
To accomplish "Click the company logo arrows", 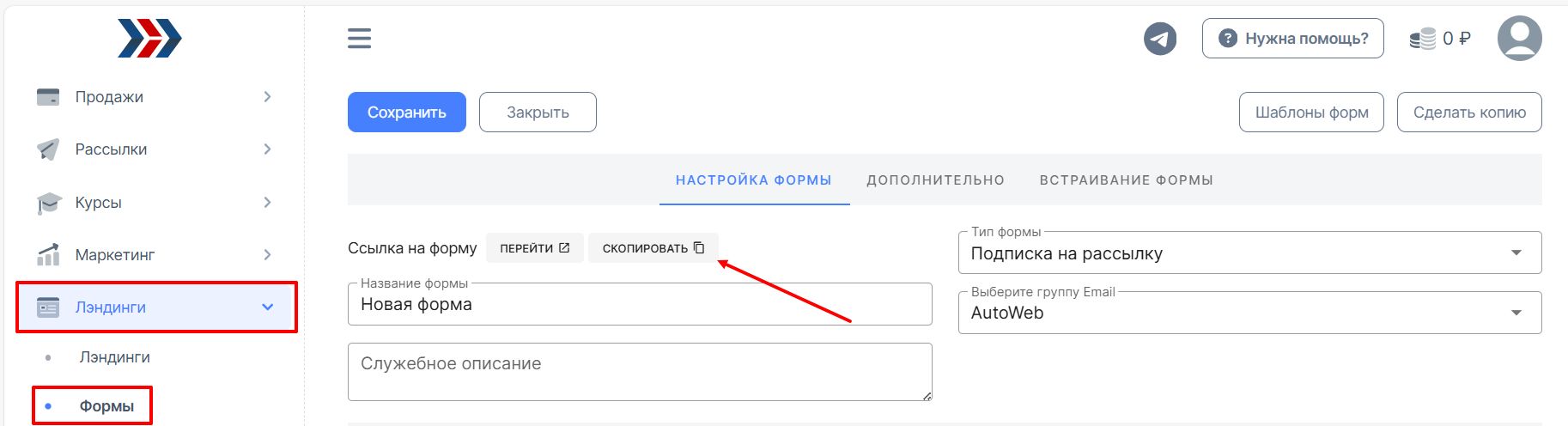I will pyautogui.click(x=149, y=39).
